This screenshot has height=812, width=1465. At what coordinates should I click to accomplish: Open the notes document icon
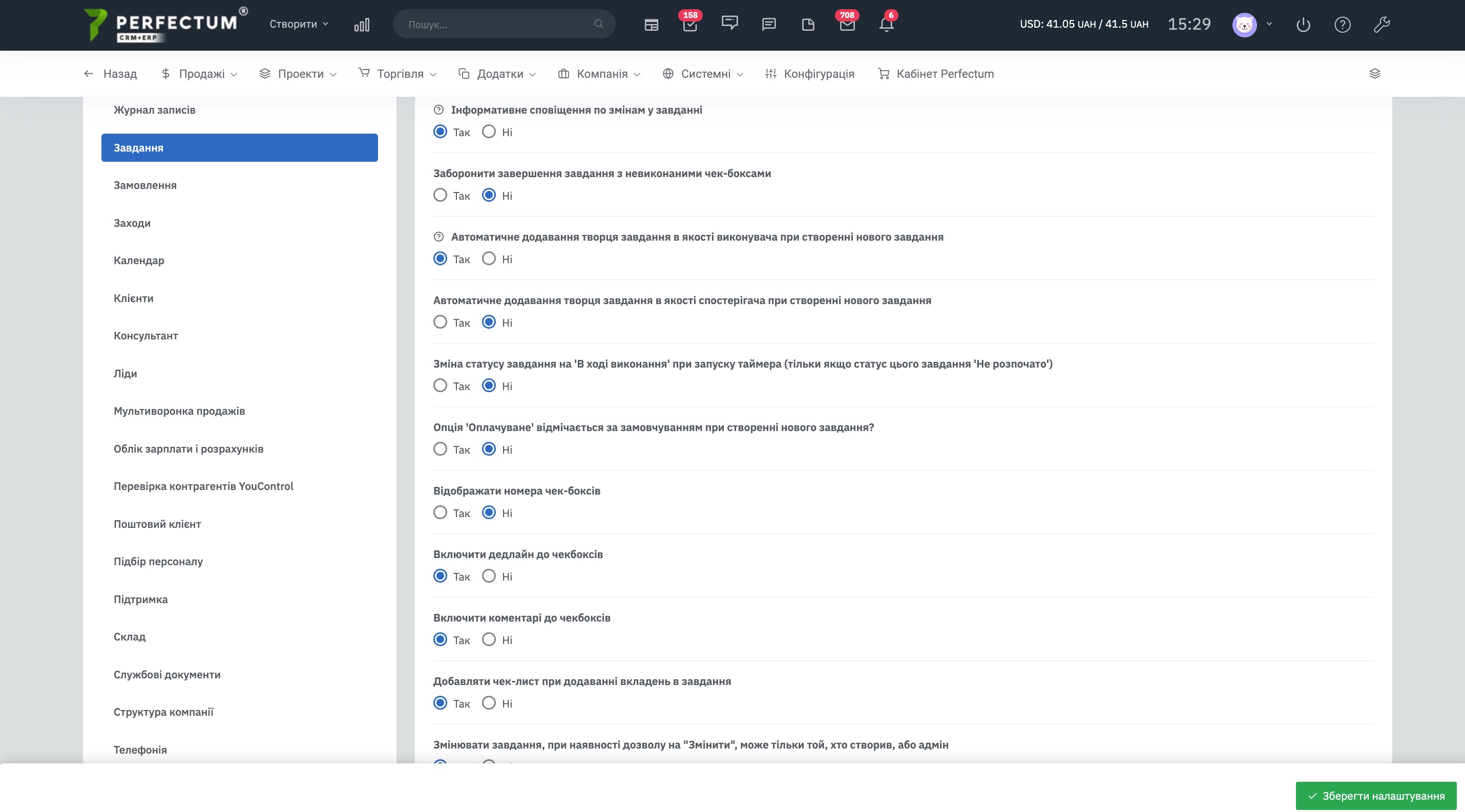(x=808, y=25)
